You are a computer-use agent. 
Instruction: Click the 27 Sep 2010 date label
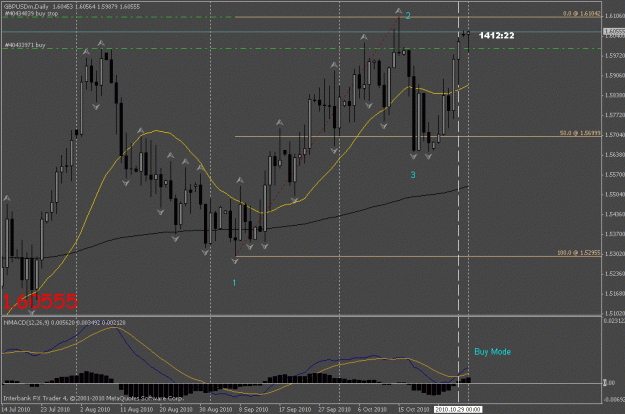(334, 409)
